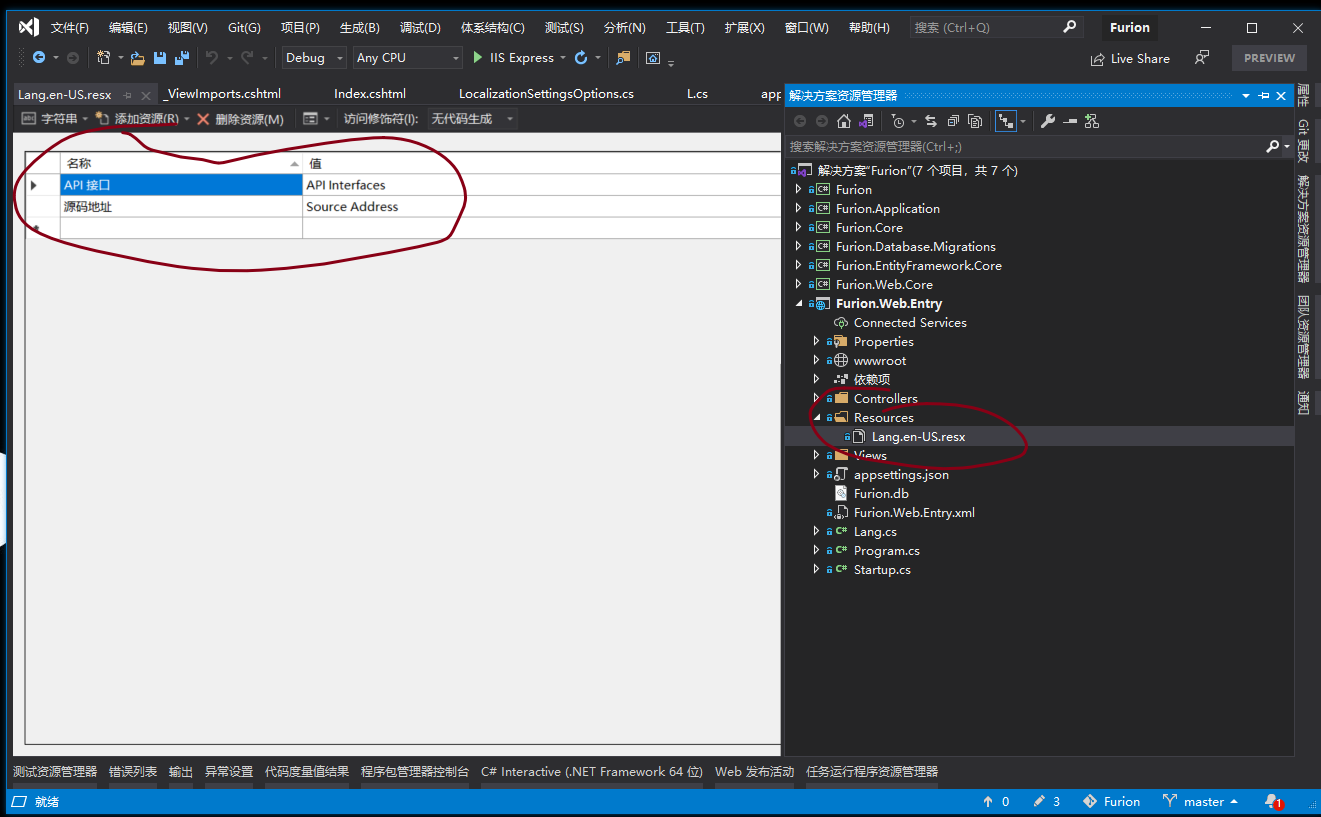Click the Save All toolbar icon
The width and height of the screenshot is (1321, 817).
tap(182, 58)
